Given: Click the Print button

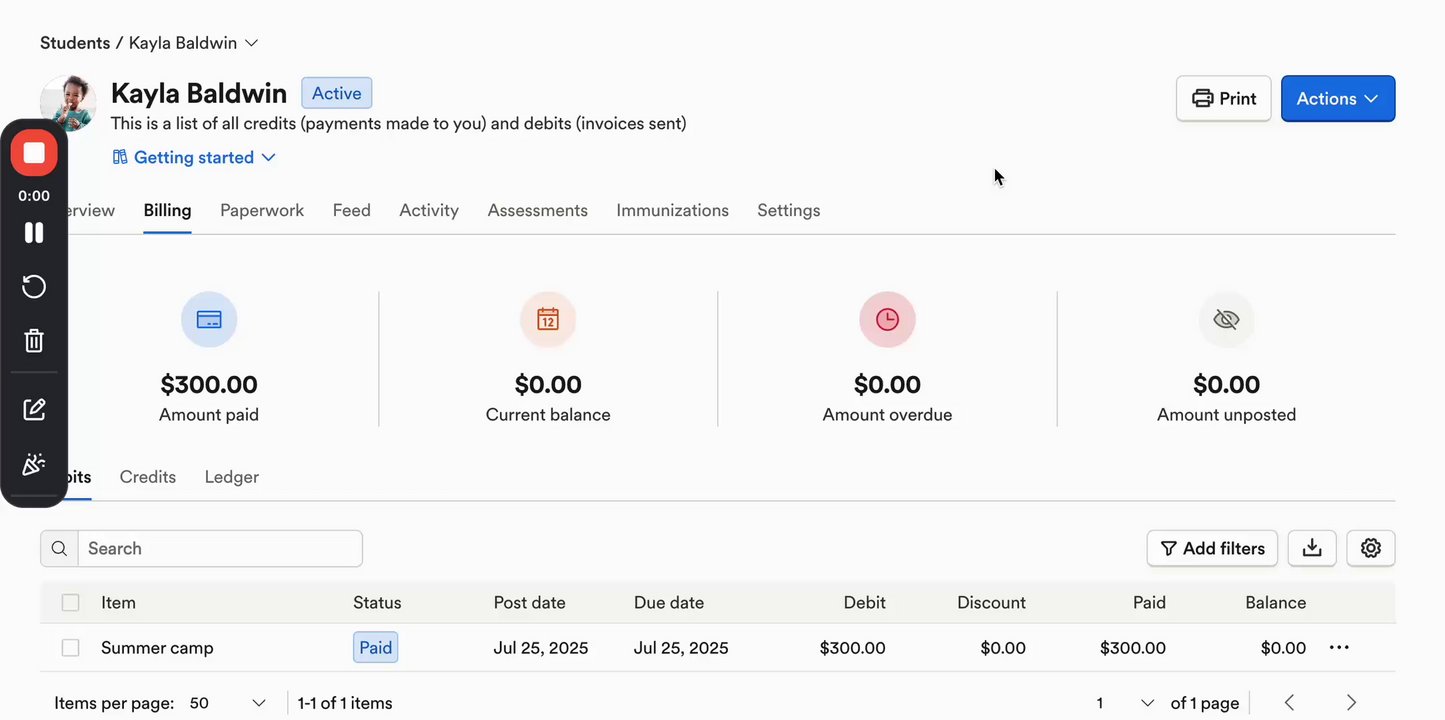Looking at the screenshot, I should 1223,99.
